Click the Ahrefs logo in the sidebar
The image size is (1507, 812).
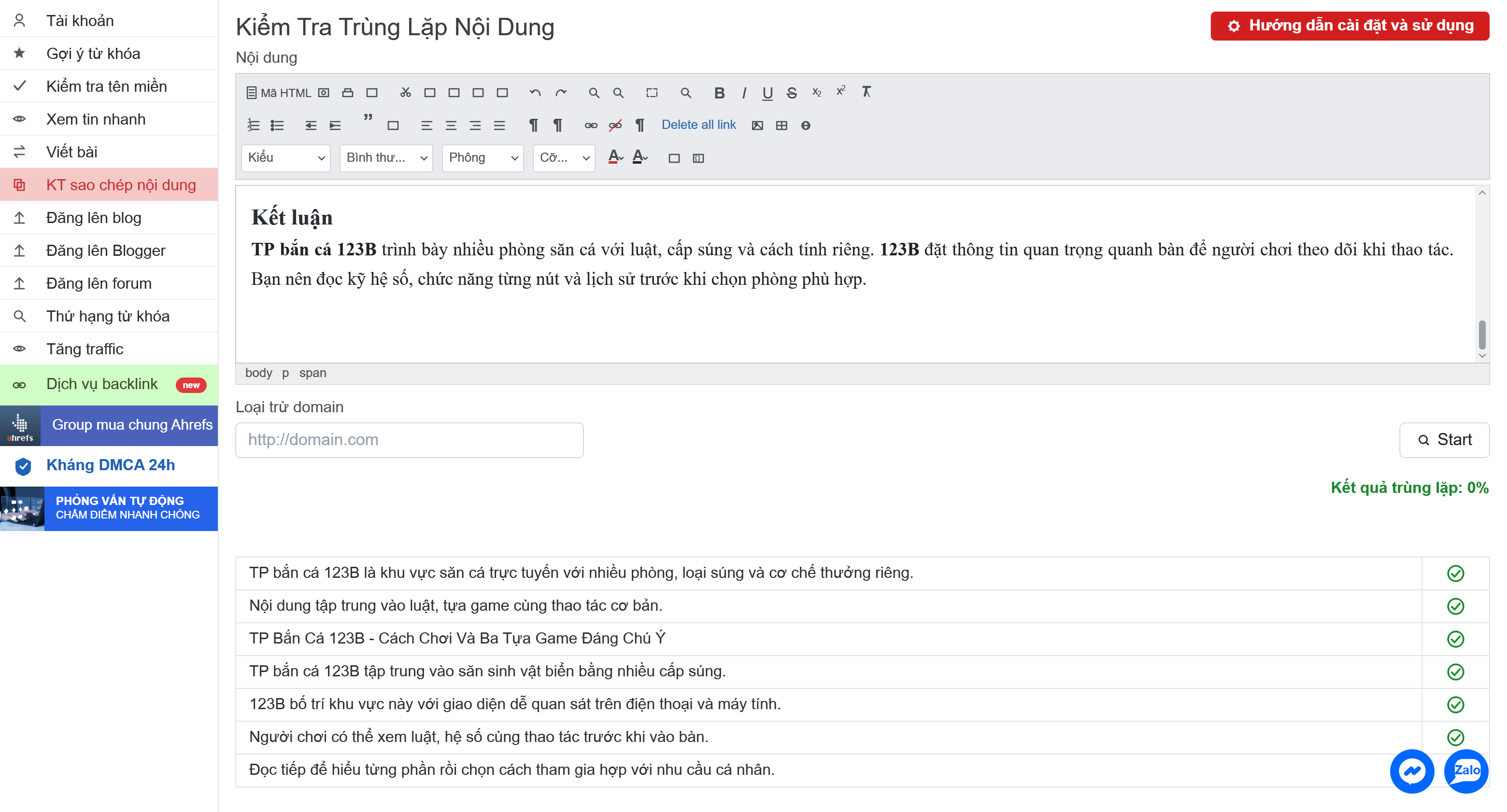(x=20, y=426)
